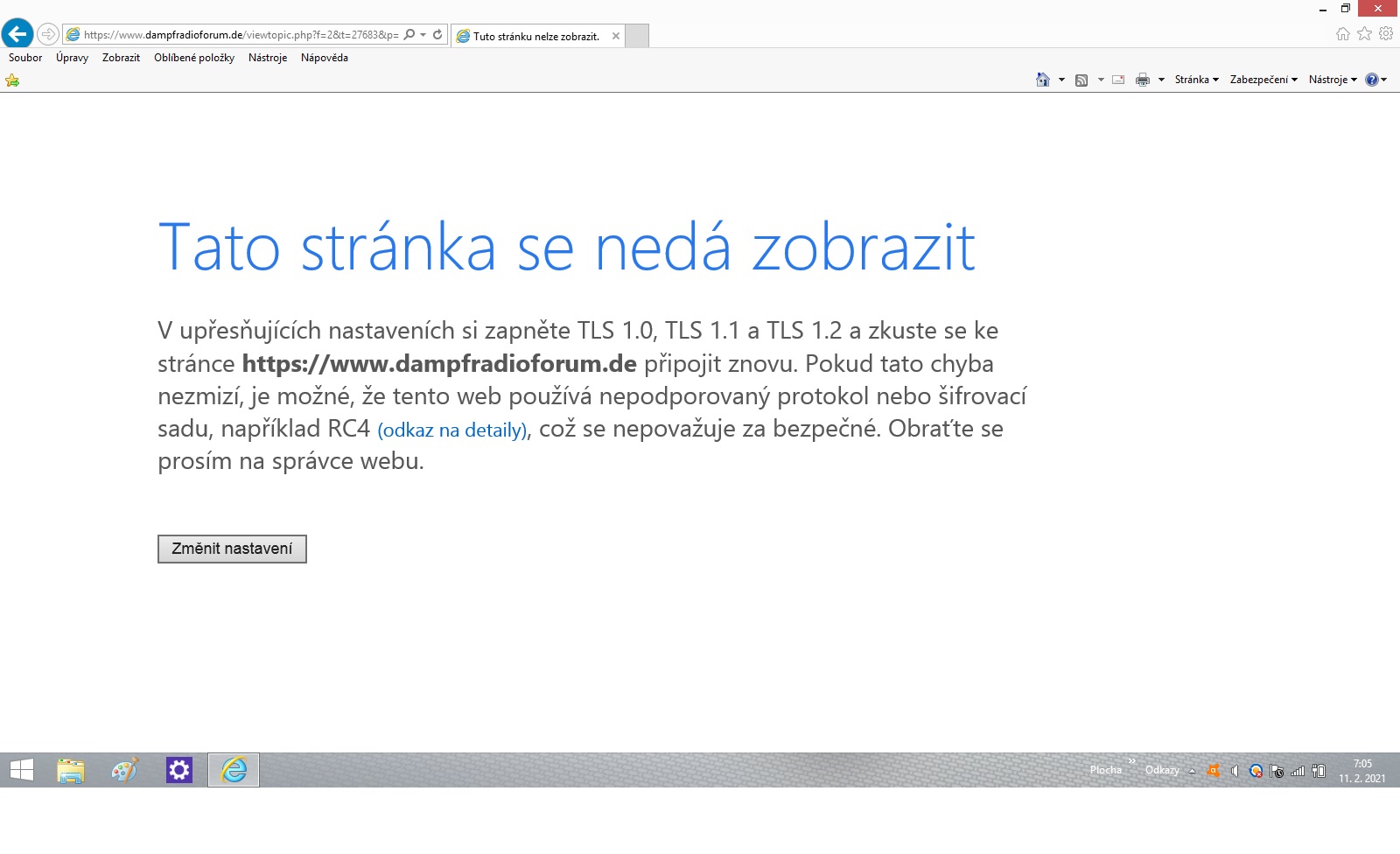Open Favorites with the star icon
Screen dimensions: 1400x854
pyautogui.click(x=1364, y=34)
